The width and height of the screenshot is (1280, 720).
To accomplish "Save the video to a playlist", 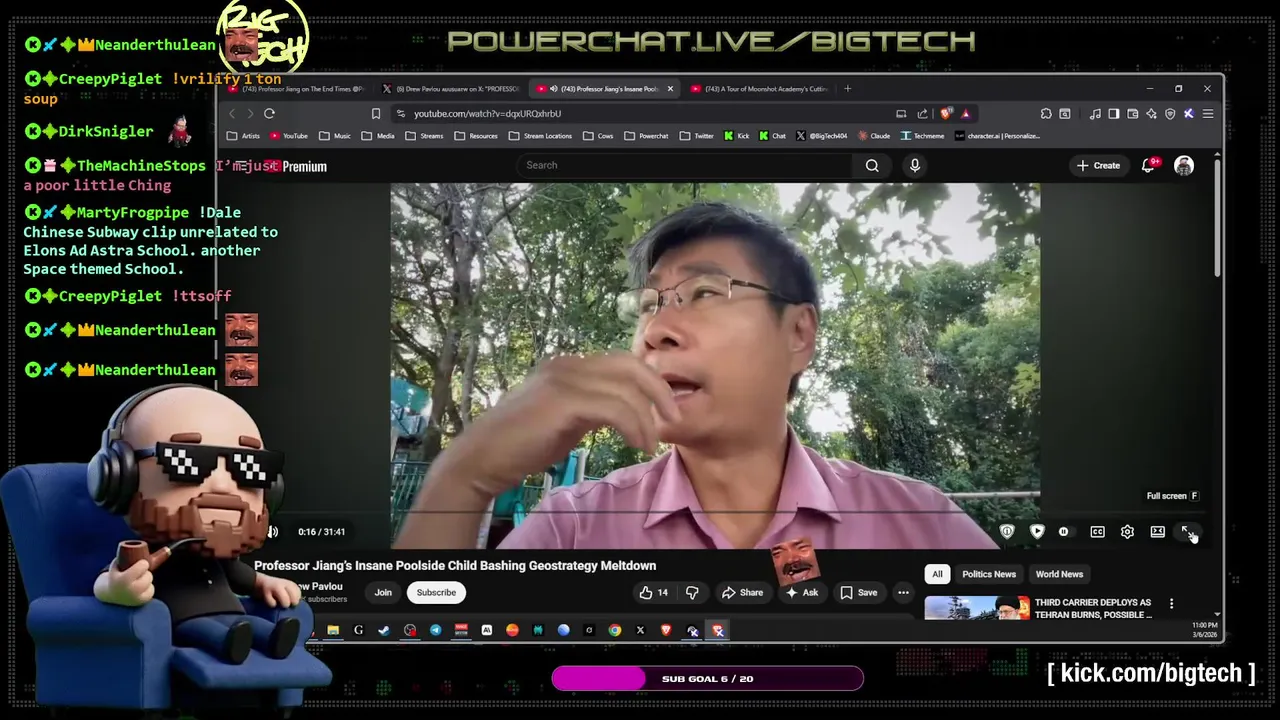I will 858,592.
